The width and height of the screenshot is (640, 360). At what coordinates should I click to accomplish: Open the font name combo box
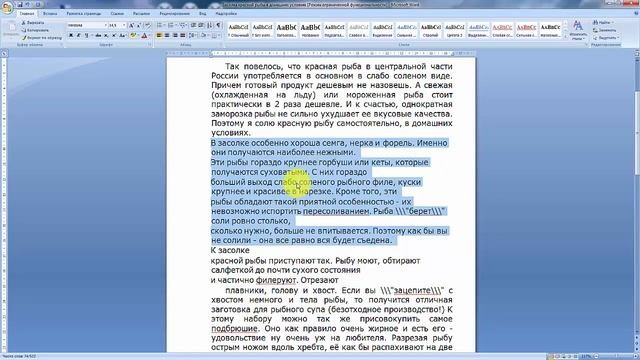[x=87, y=25]
